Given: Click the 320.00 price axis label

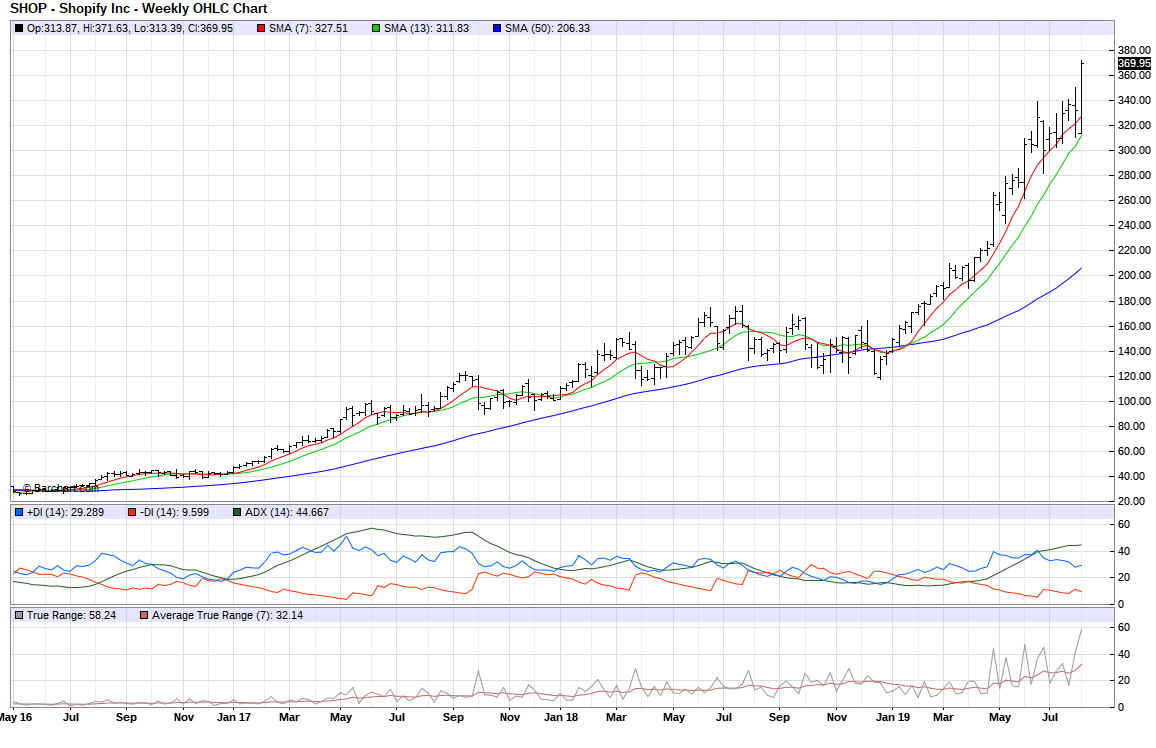Looking at the screenshot, I should tap(1134, 125).
